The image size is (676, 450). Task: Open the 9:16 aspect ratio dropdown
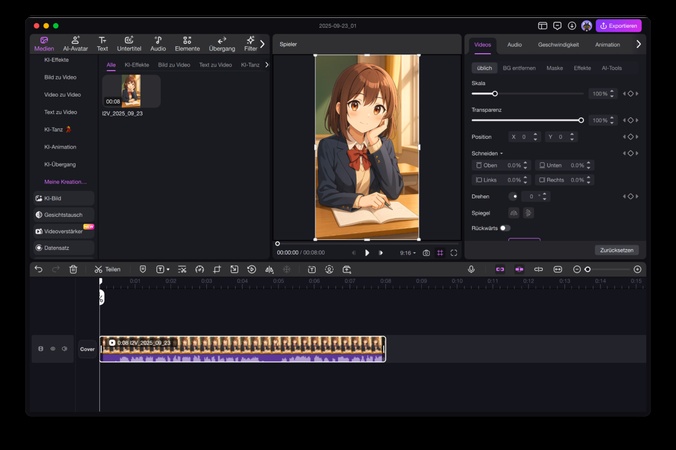click(408, 253)
